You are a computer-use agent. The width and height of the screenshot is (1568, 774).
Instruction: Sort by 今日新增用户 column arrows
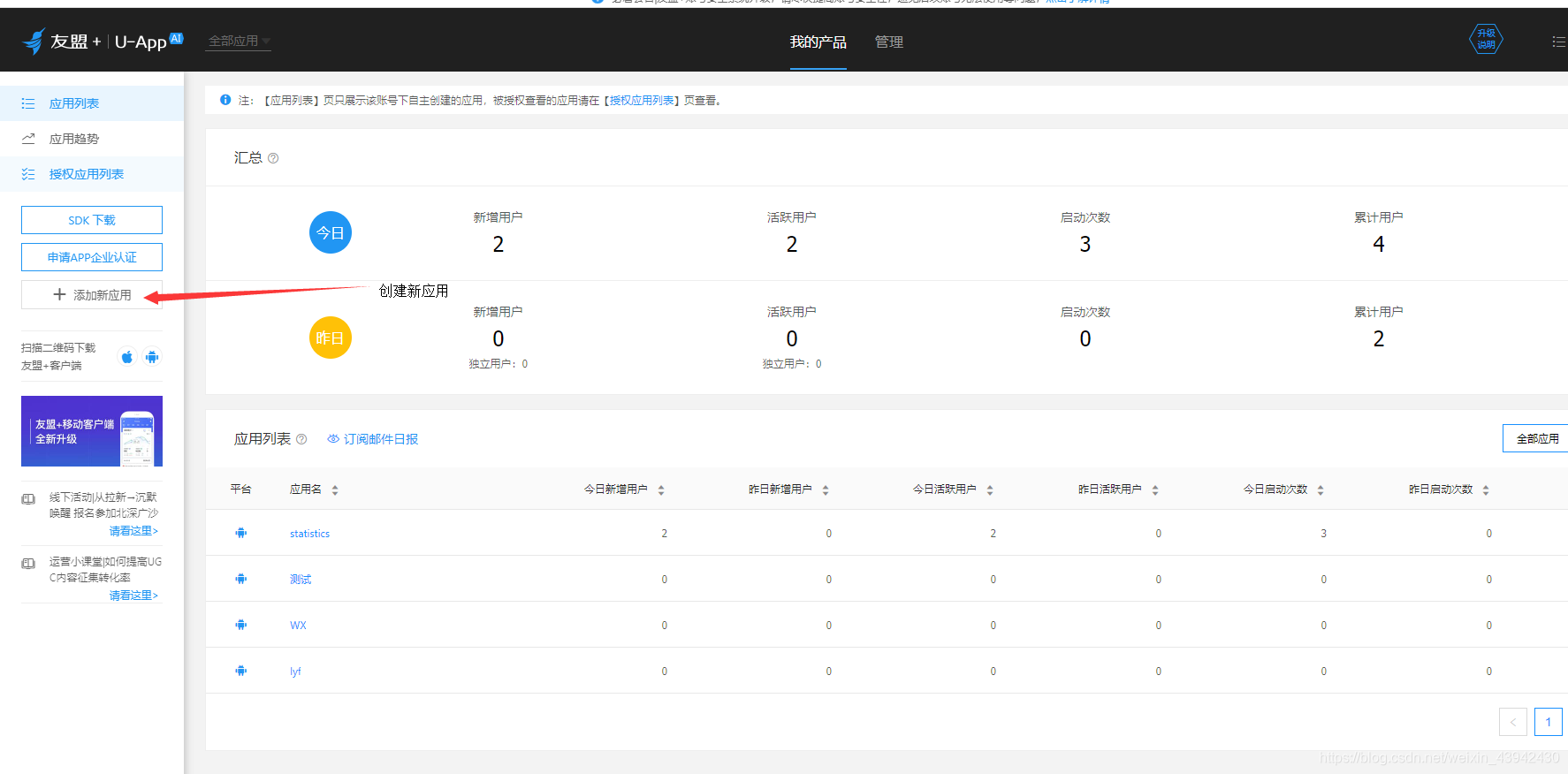coord(661,489)
